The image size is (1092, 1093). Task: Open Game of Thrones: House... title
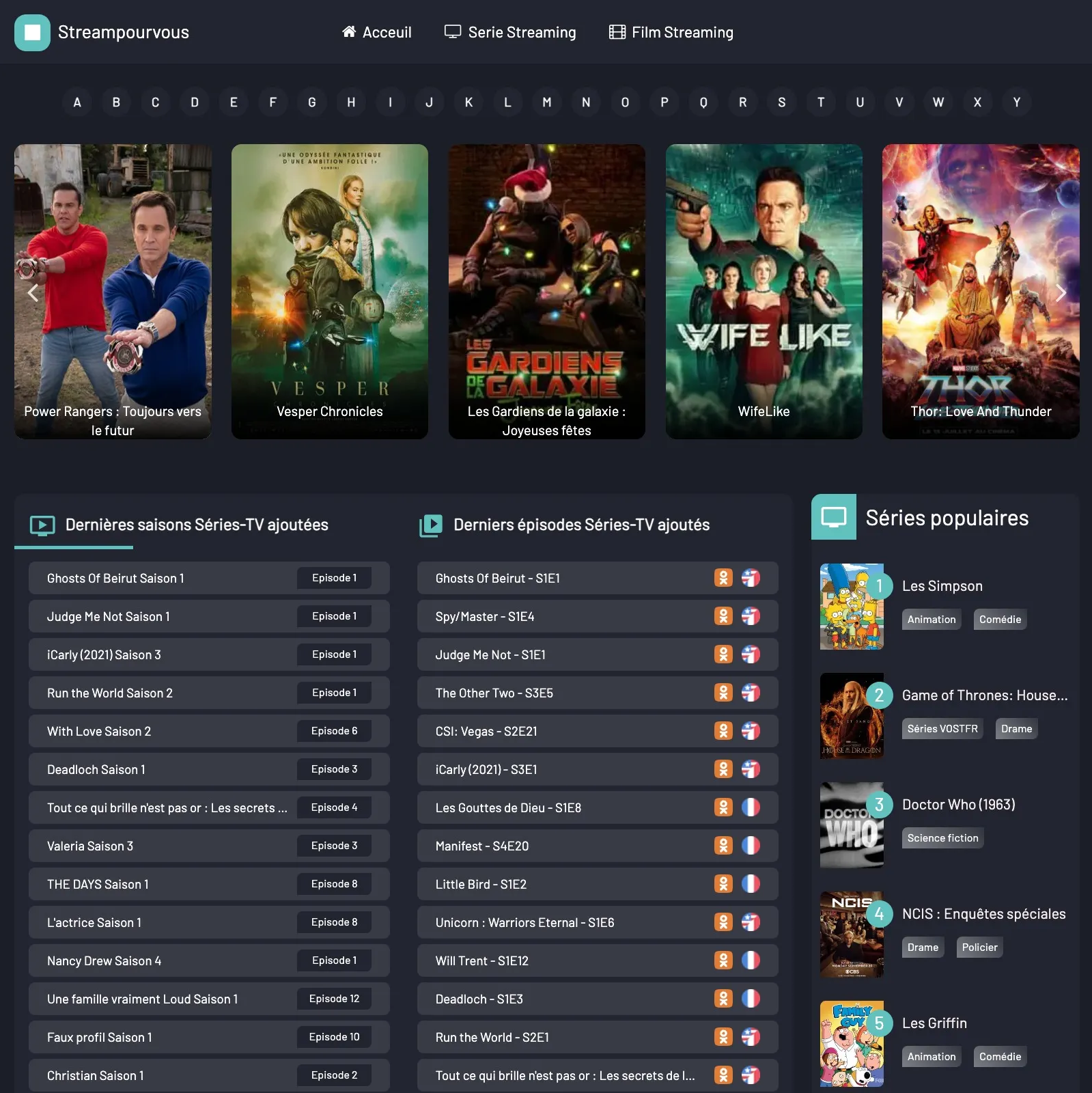click(985, 695)
